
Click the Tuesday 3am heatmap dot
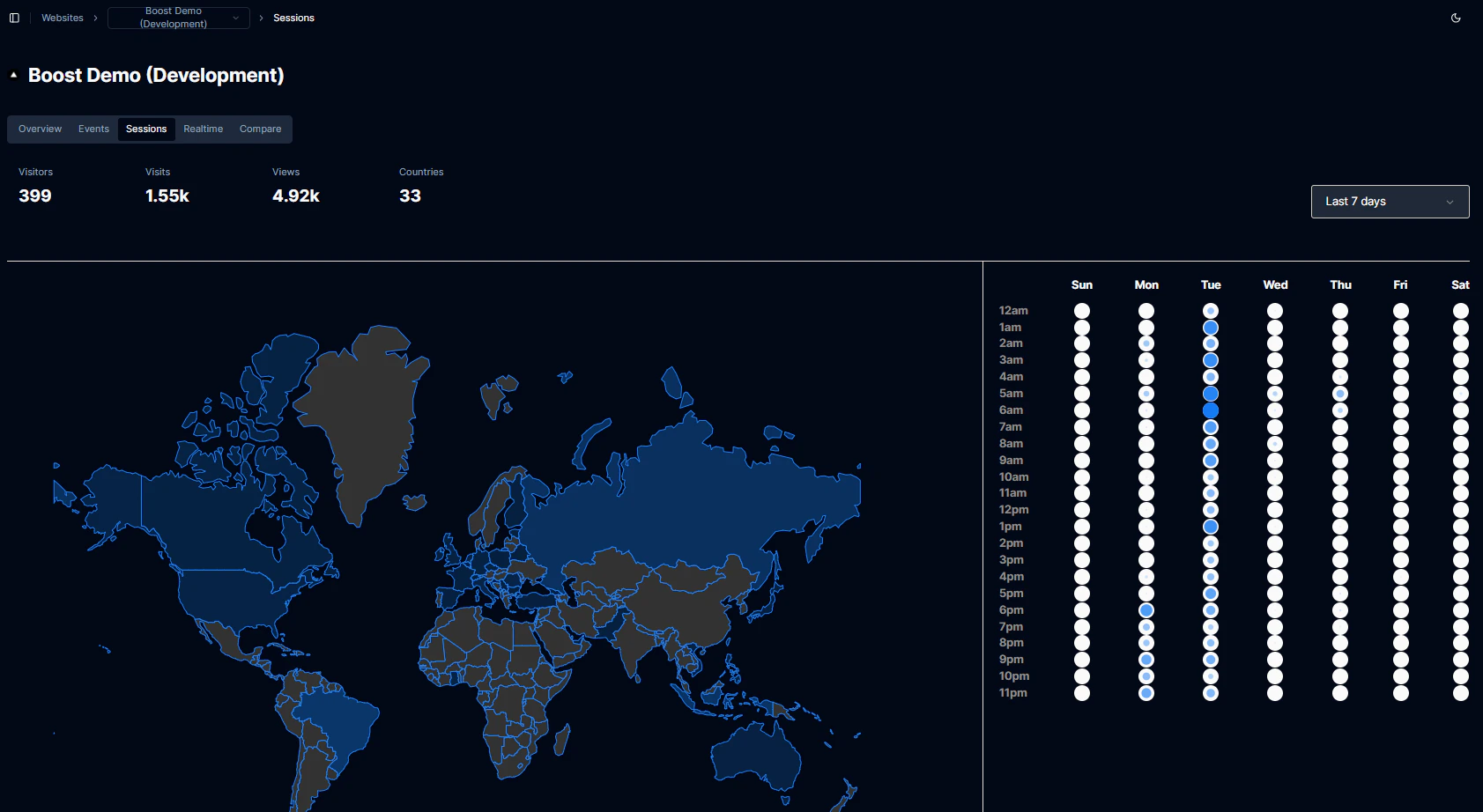pos(1211,360)
